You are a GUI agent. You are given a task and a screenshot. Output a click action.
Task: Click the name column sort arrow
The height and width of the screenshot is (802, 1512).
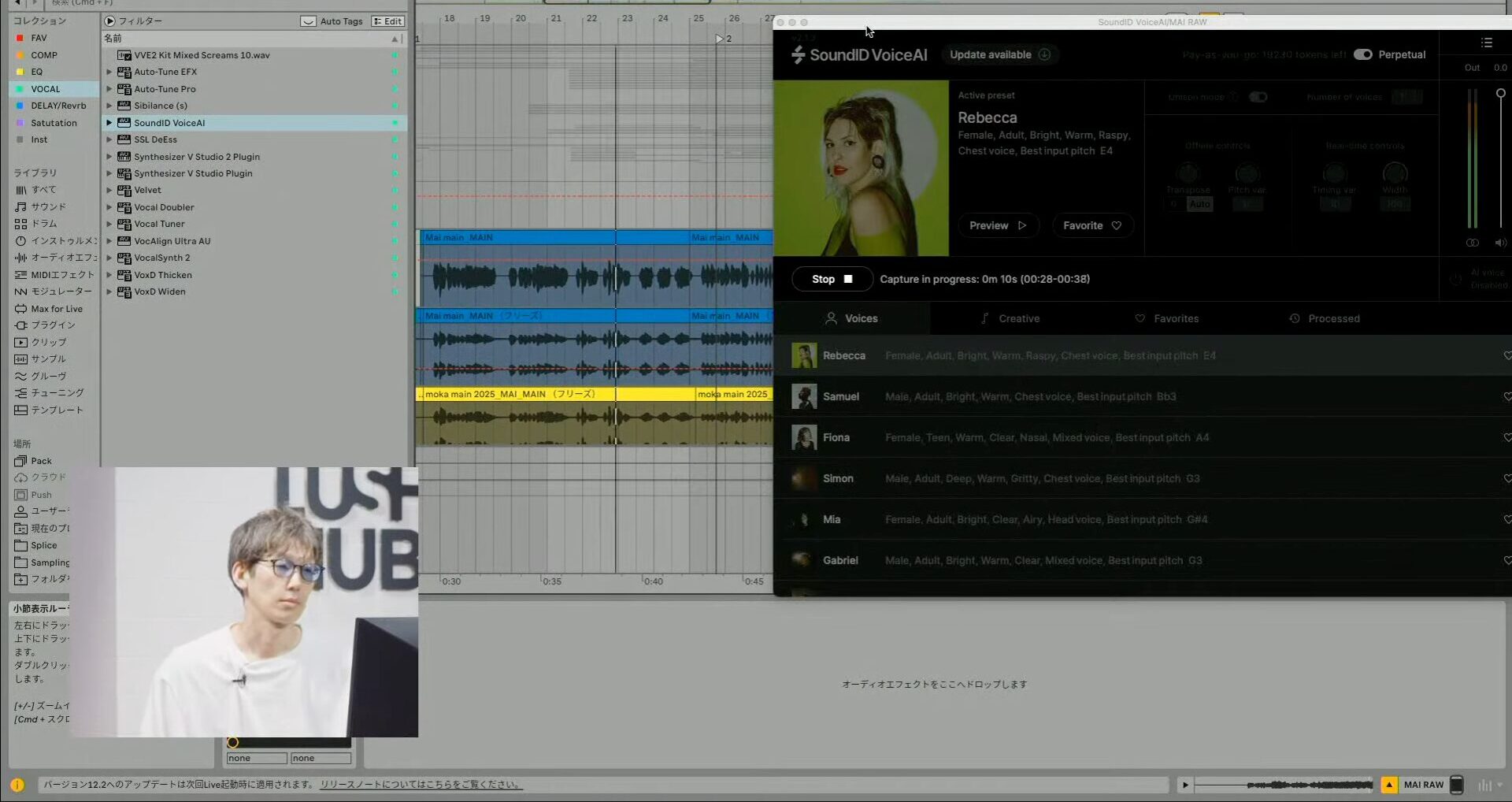395,39
